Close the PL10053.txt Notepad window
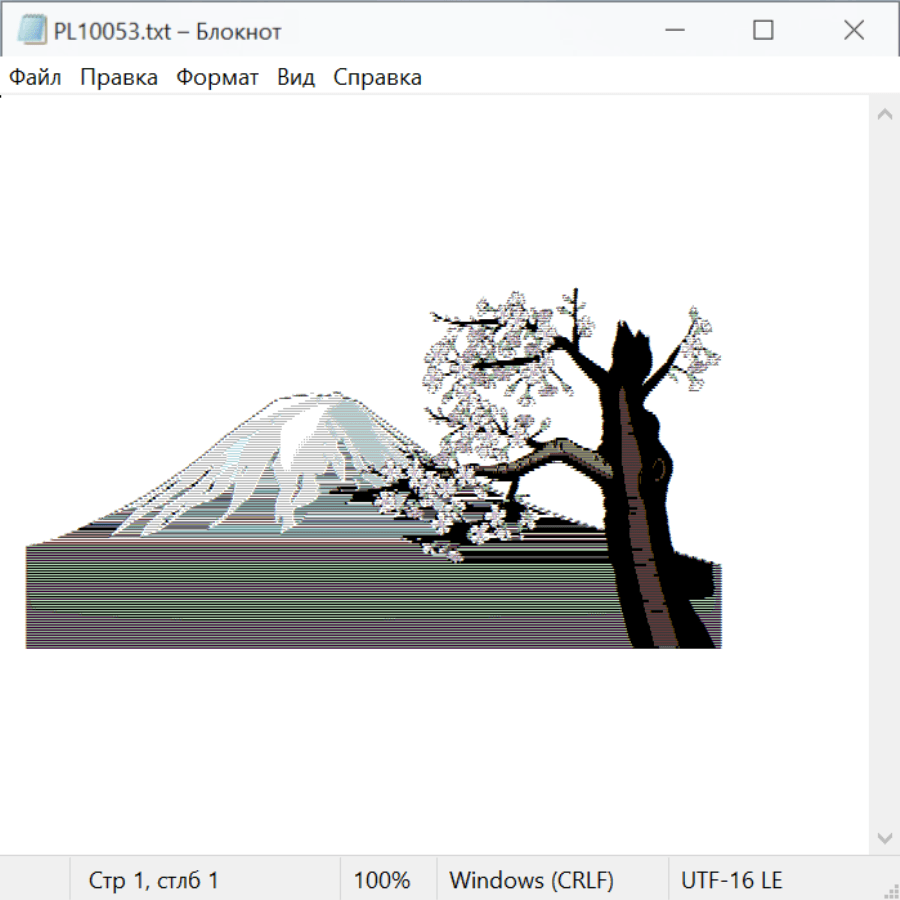 pos(854,30)
